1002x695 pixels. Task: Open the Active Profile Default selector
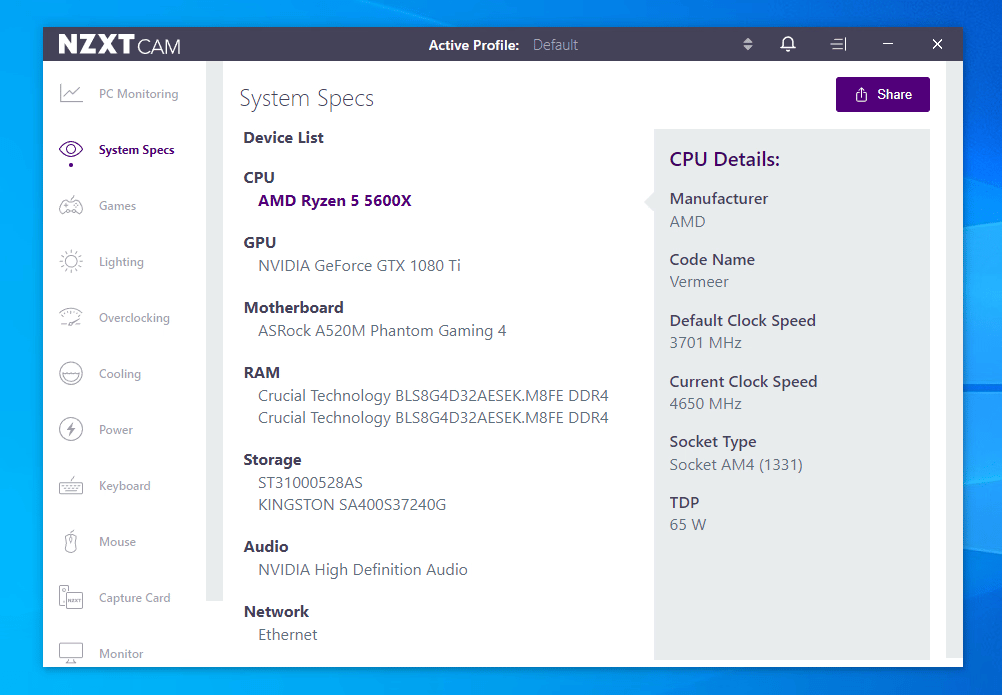click(x=555, y=45)
